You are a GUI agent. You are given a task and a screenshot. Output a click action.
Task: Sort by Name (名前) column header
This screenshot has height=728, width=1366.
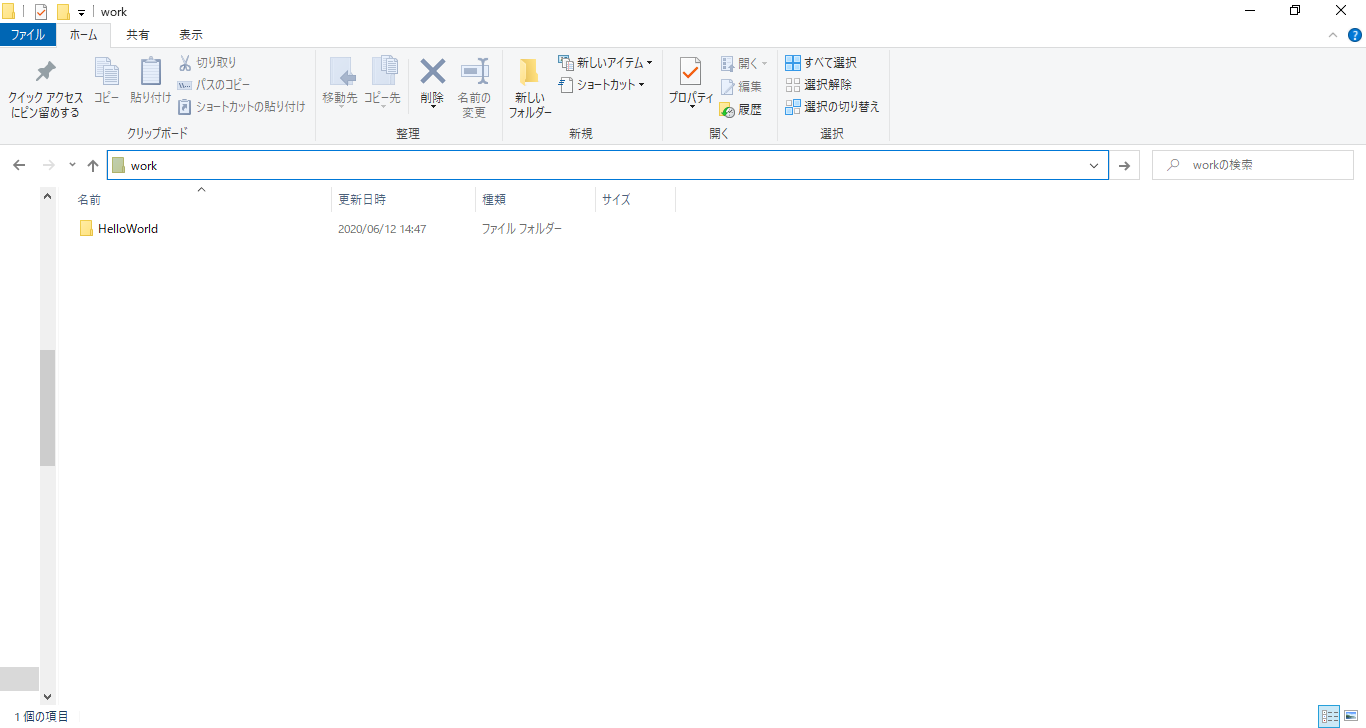(203, 199)
